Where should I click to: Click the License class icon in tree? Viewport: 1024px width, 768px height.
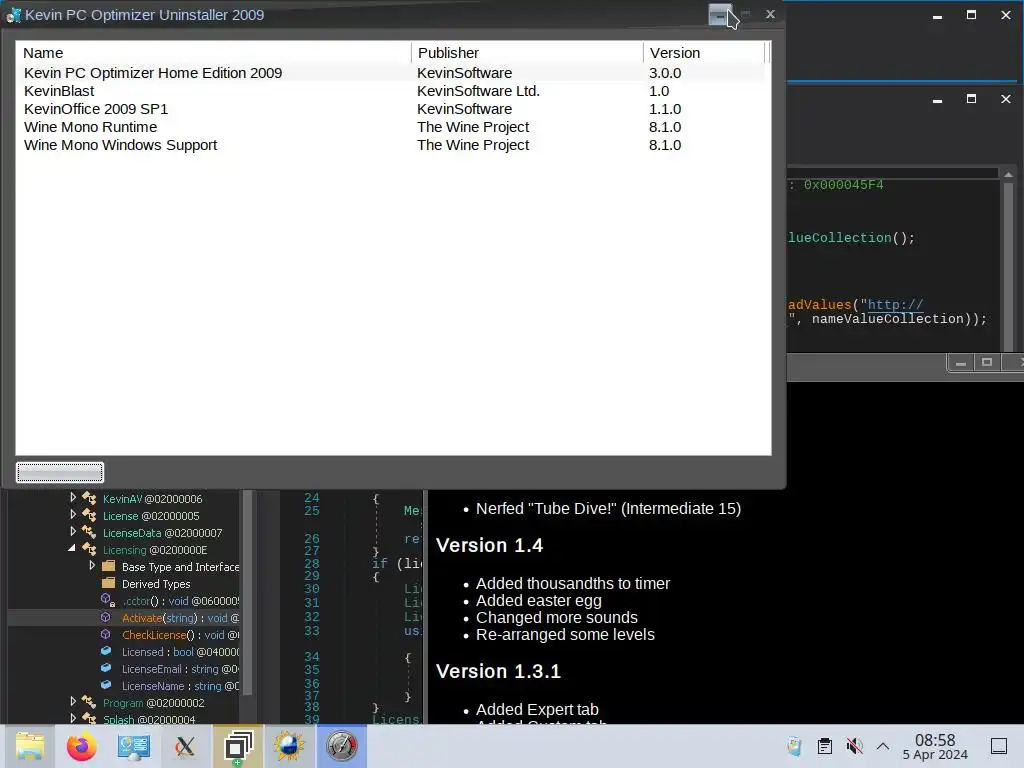(89, 515)
